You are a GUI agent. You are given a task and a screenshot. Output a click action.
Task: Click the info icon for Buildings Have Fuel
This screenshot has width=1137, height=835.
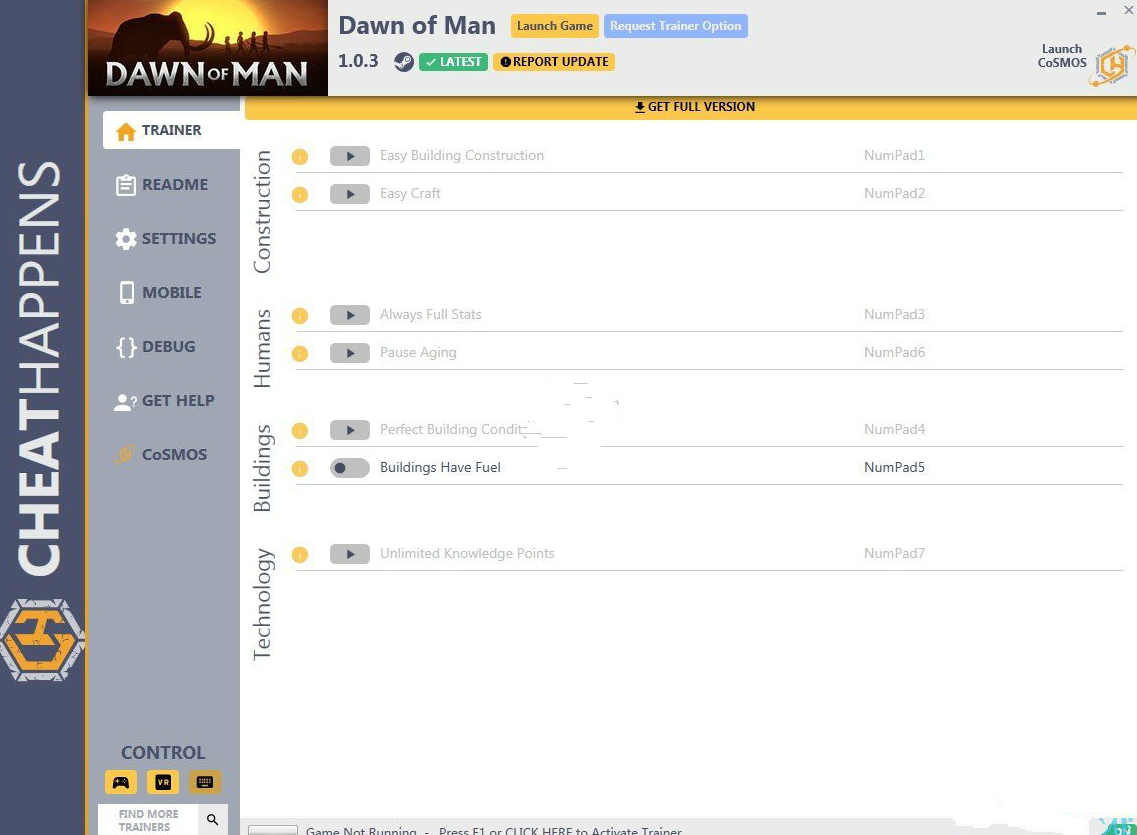click(x=299, y=469)
